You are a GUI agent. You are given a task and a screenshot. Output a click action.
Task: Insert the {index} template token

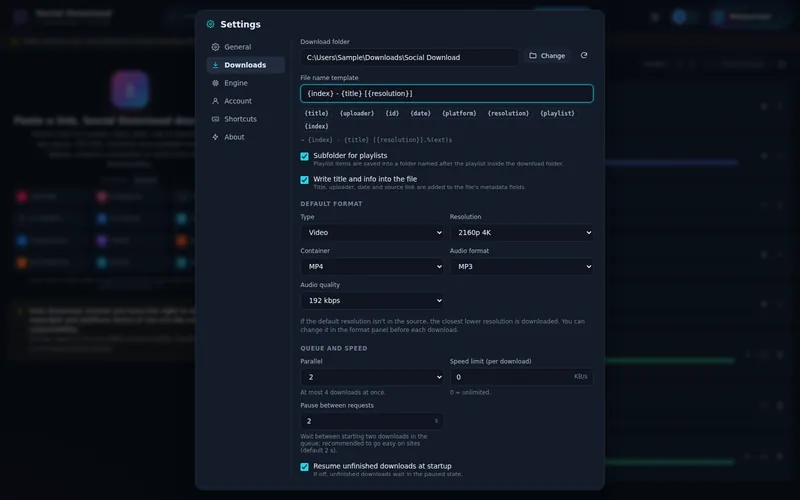click(x=316, y=126)
